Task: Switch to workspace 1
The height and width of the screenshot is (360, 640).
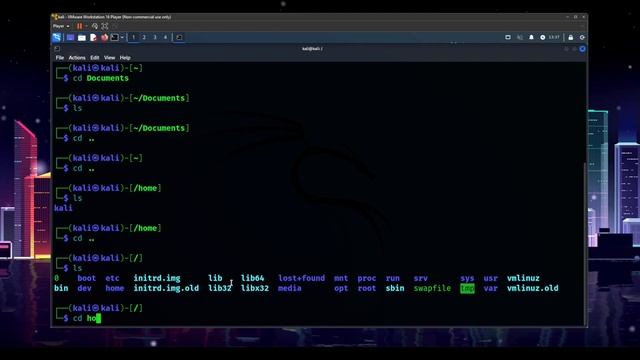Action: [x=133, y=37]
